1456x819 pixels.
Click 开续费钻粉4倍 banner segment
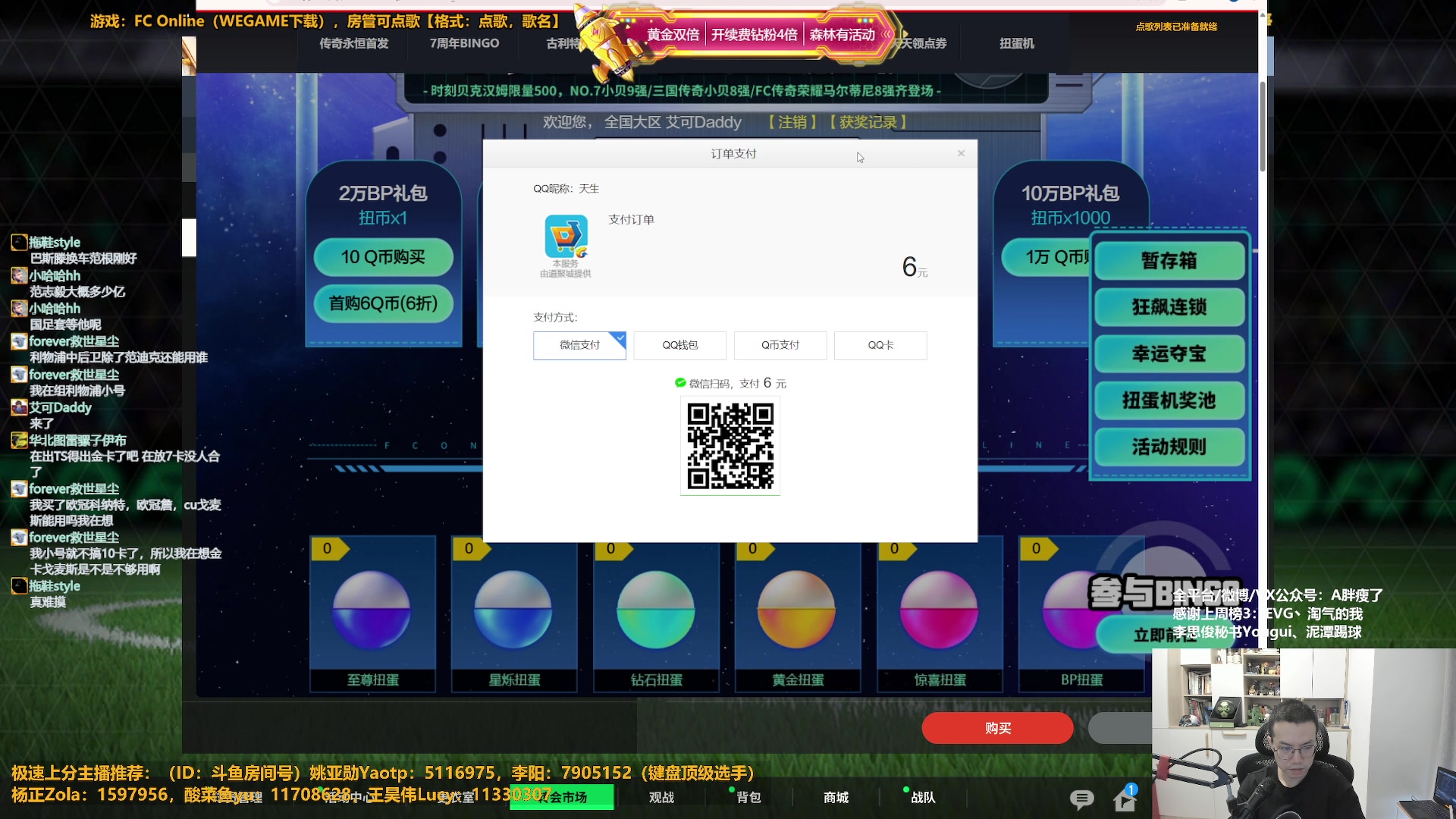pyautogui.click(x=754, y=35)
